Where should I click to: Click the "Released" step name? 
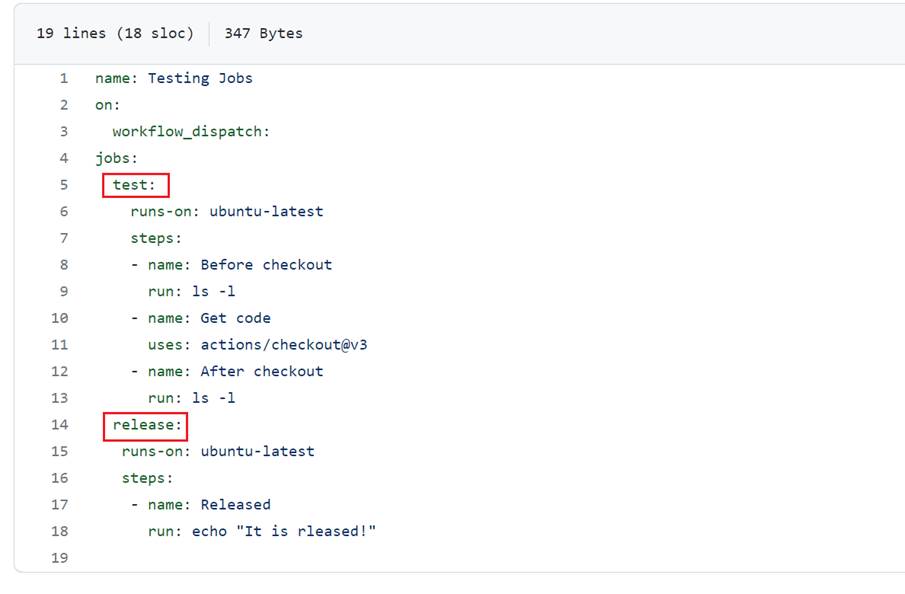click(x=235, y=505)
